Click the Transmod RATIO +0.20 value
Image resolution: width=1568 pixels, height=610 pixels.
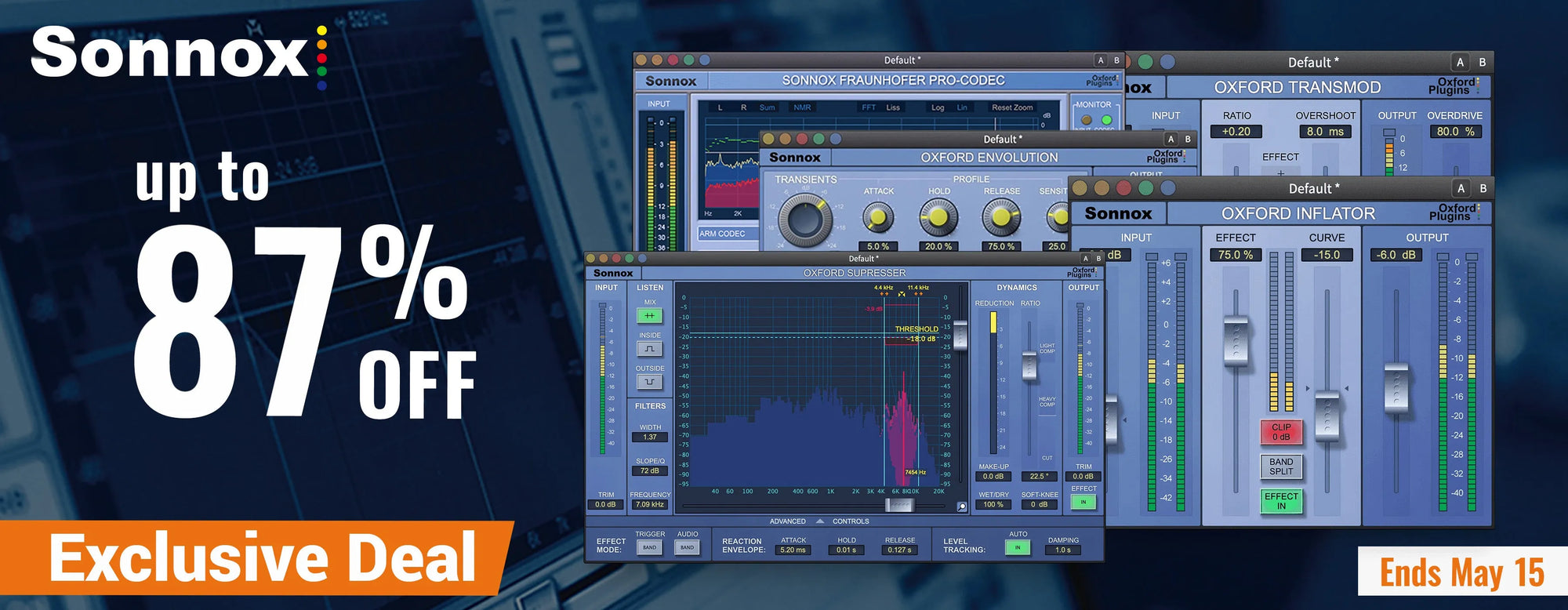pos(1236,132)
